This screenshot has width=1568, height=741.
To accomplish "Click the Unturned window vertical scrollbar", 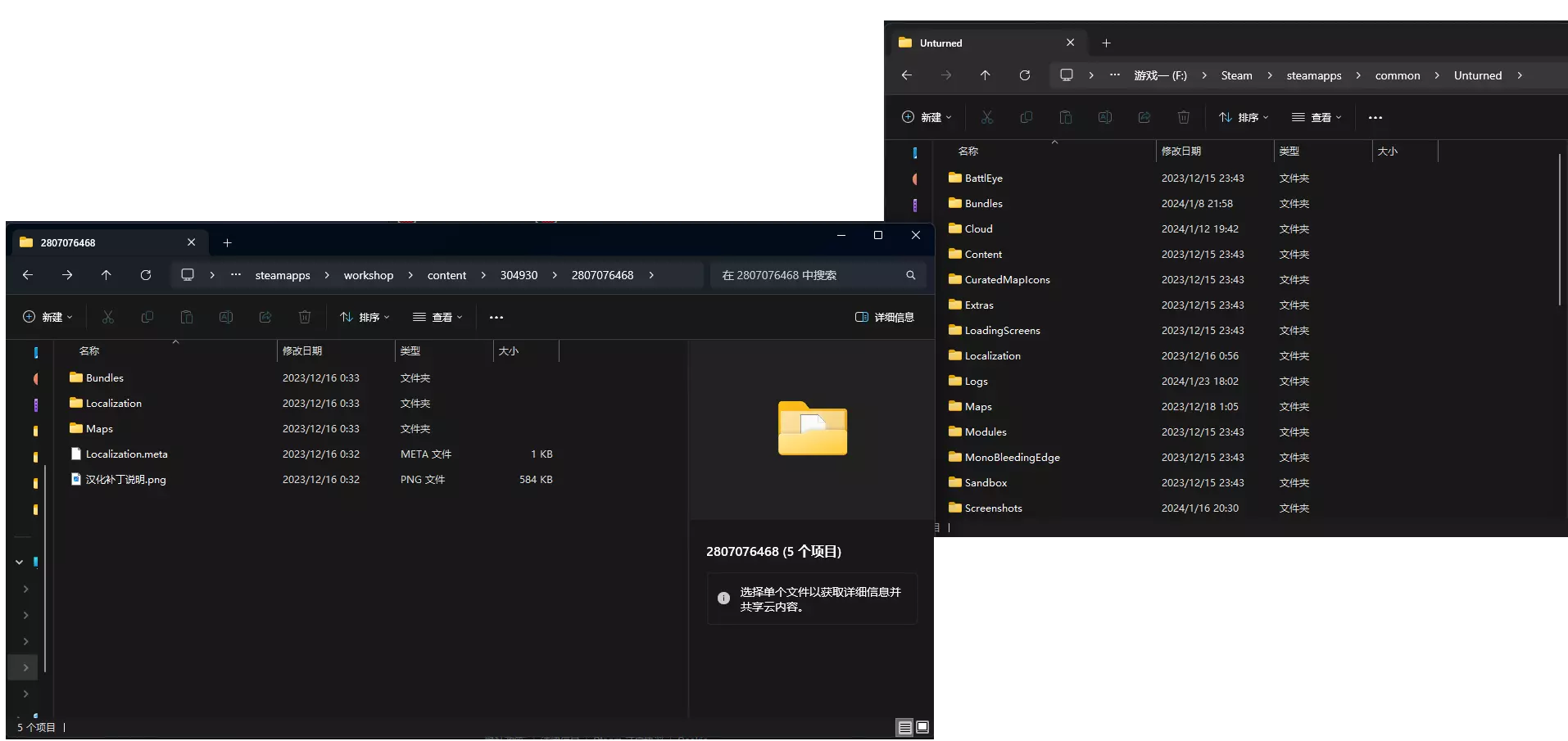I will click(1560, 229).
